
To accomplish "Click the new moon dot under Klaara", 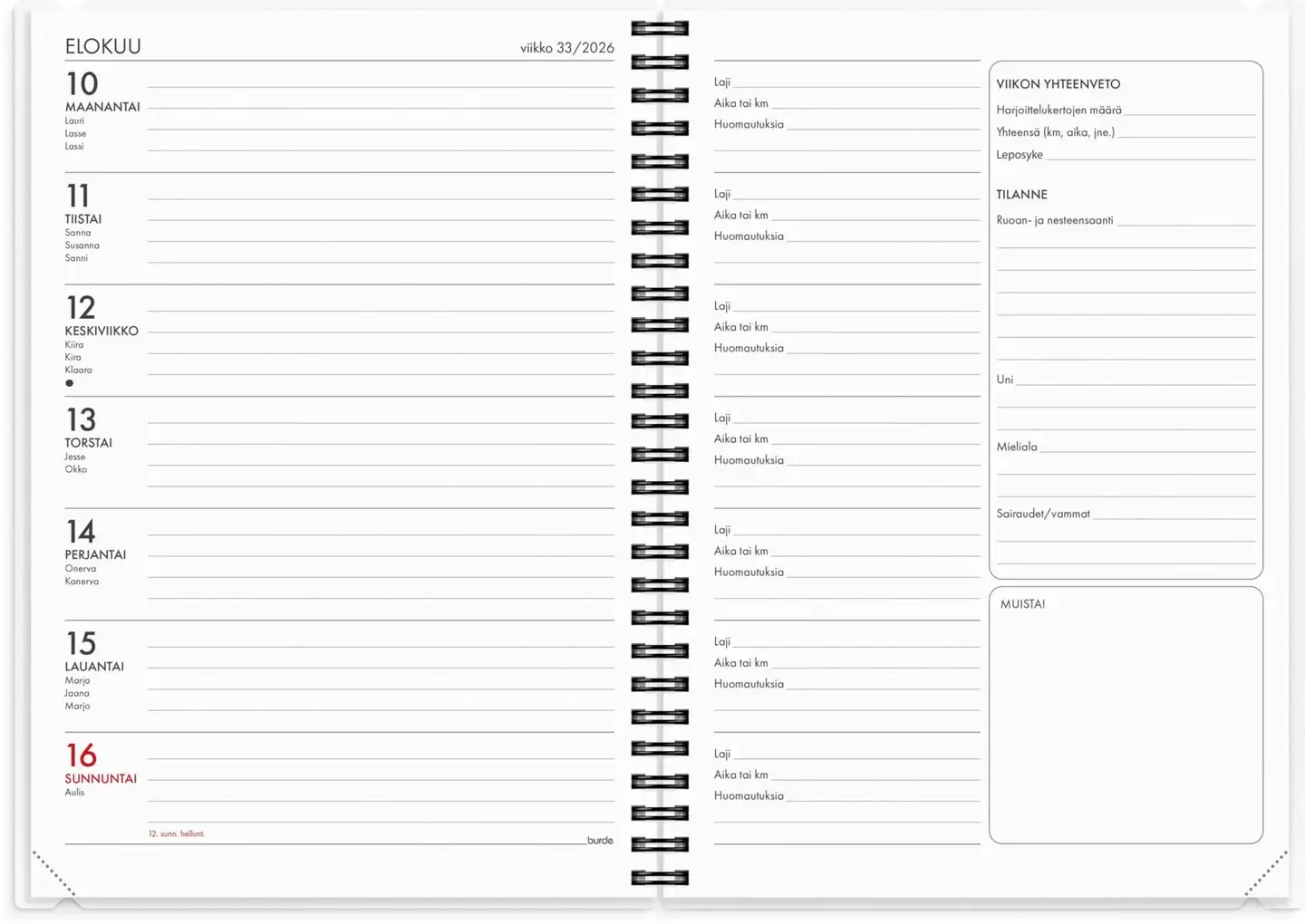I will tap(69, 383).
